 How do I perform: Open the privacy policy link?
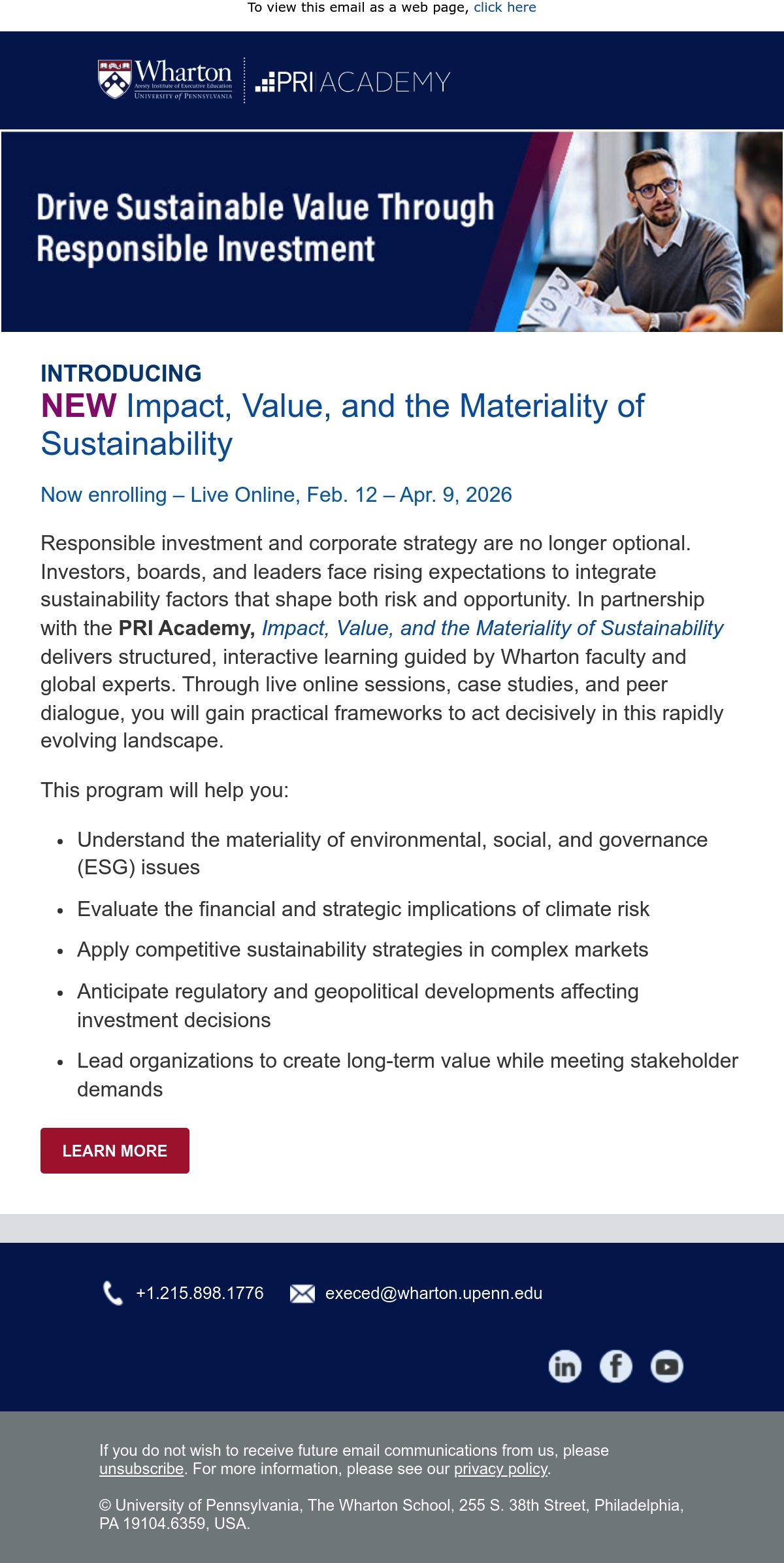point(501,1469)
